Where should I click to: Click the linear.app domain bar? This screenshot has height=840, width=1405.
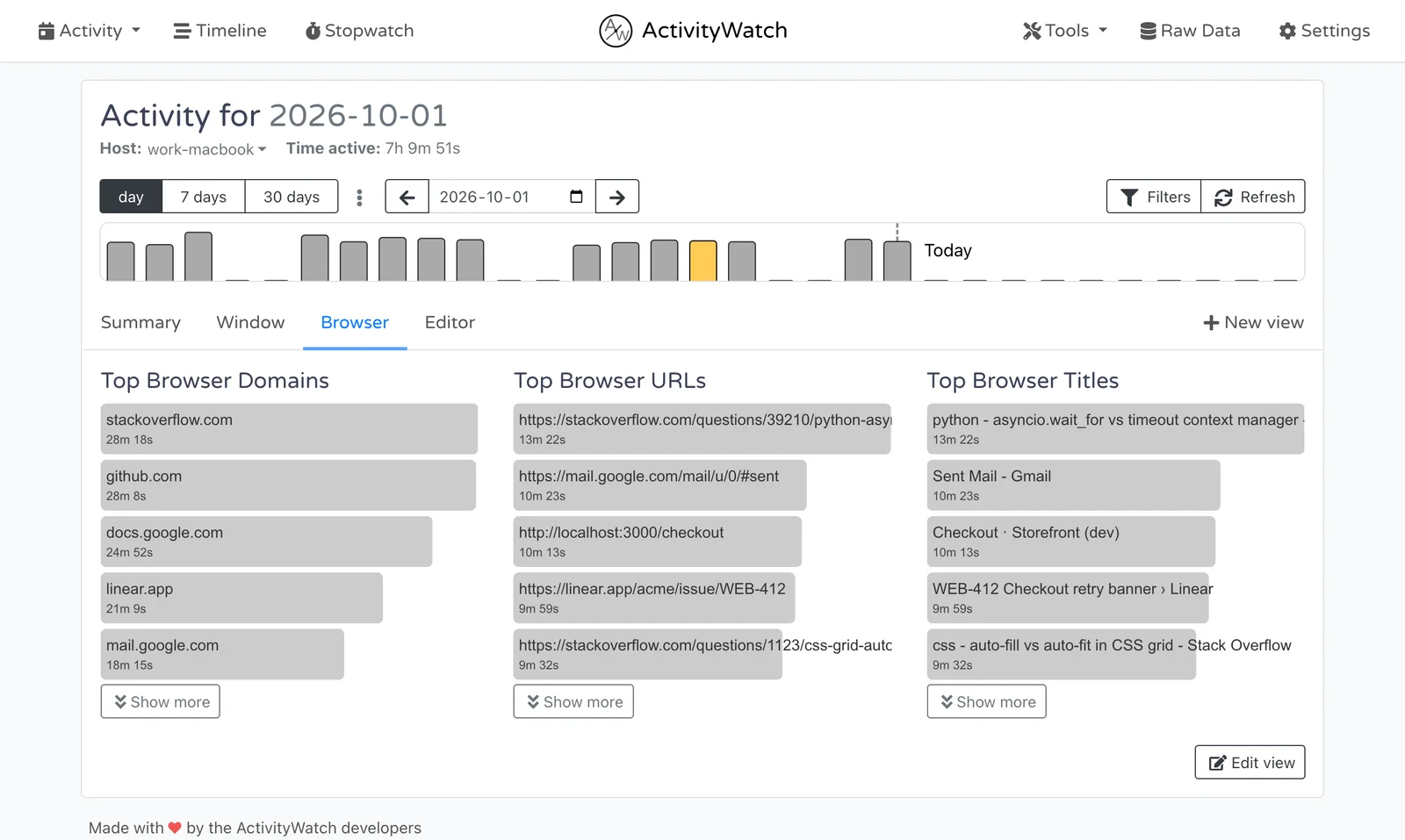tap(241, 598)
